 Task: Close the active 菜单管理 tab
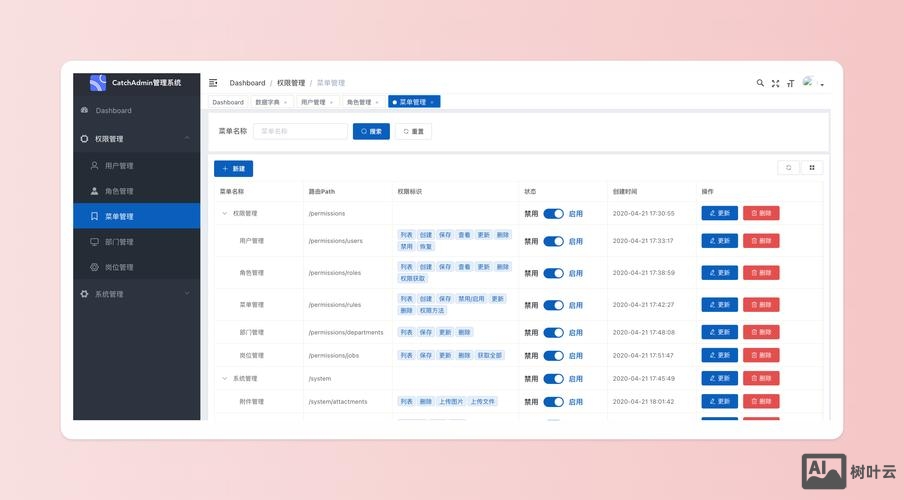coord(432,103)
